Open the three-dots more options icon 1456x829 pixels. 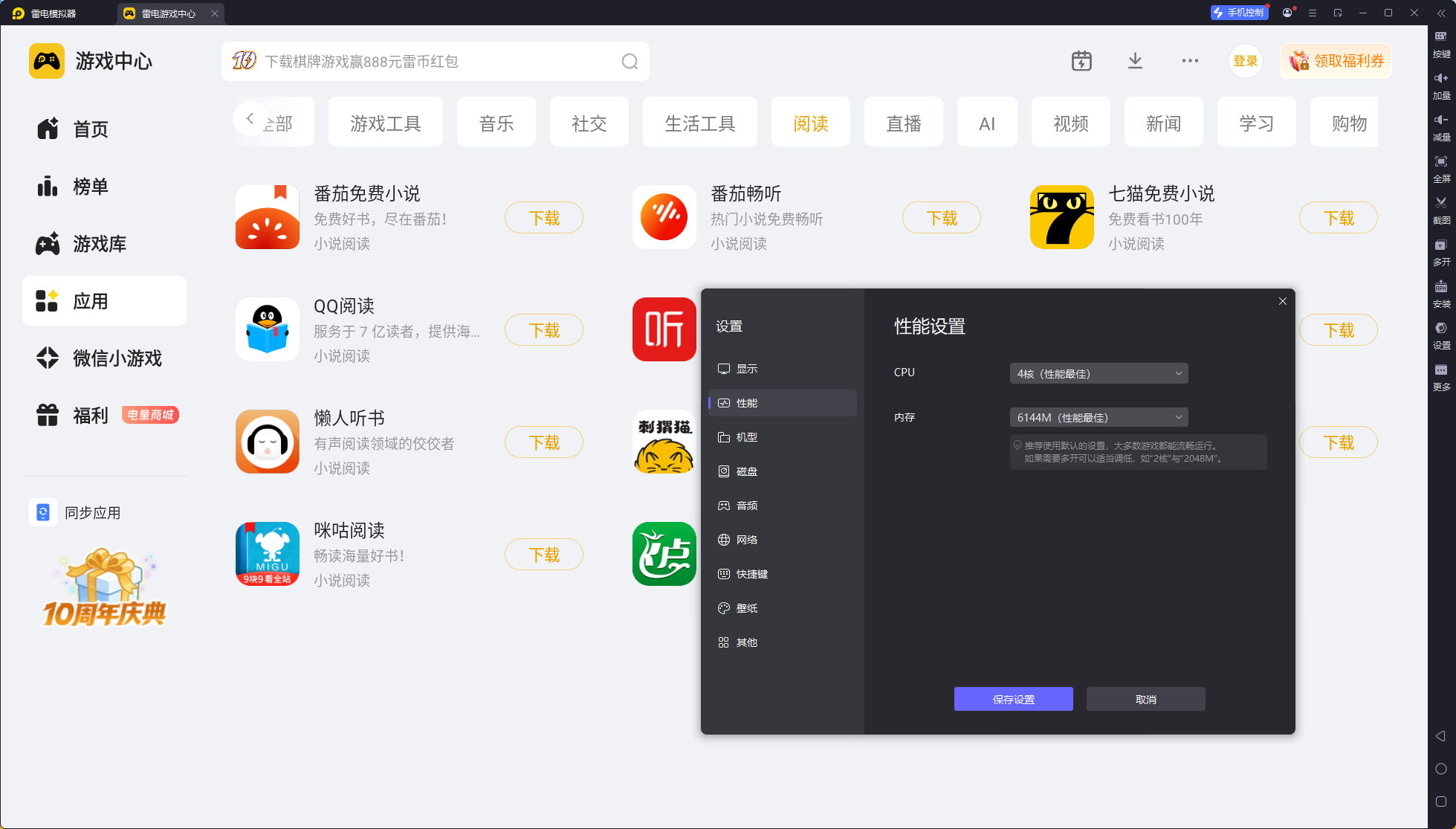(1190, 61)
